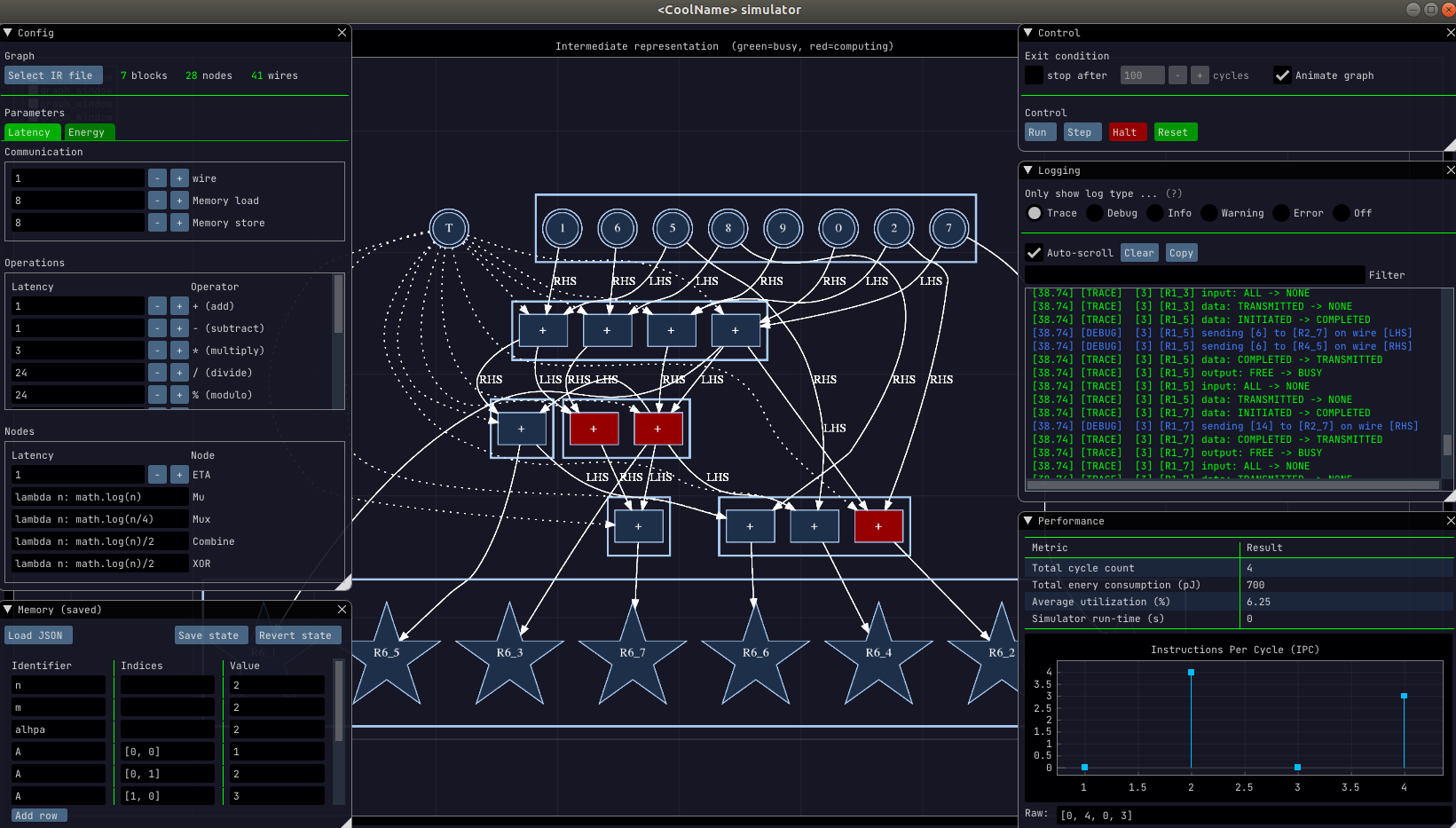
Task: Step the simulation once
Action: tap(1082, 132)
